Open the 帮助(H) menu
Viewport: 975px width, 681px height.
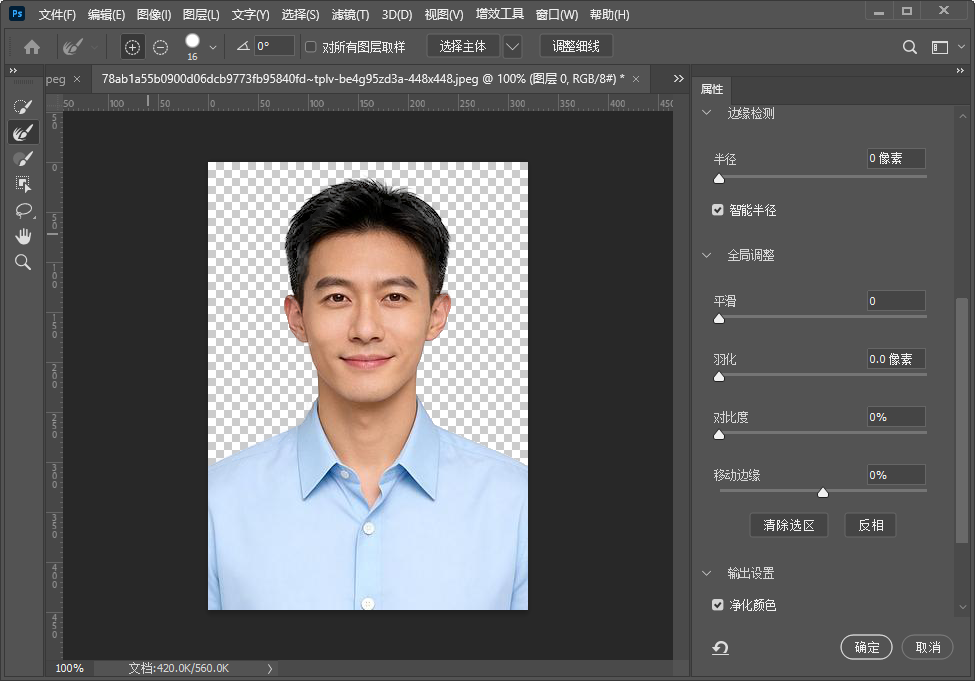[609, 14]
